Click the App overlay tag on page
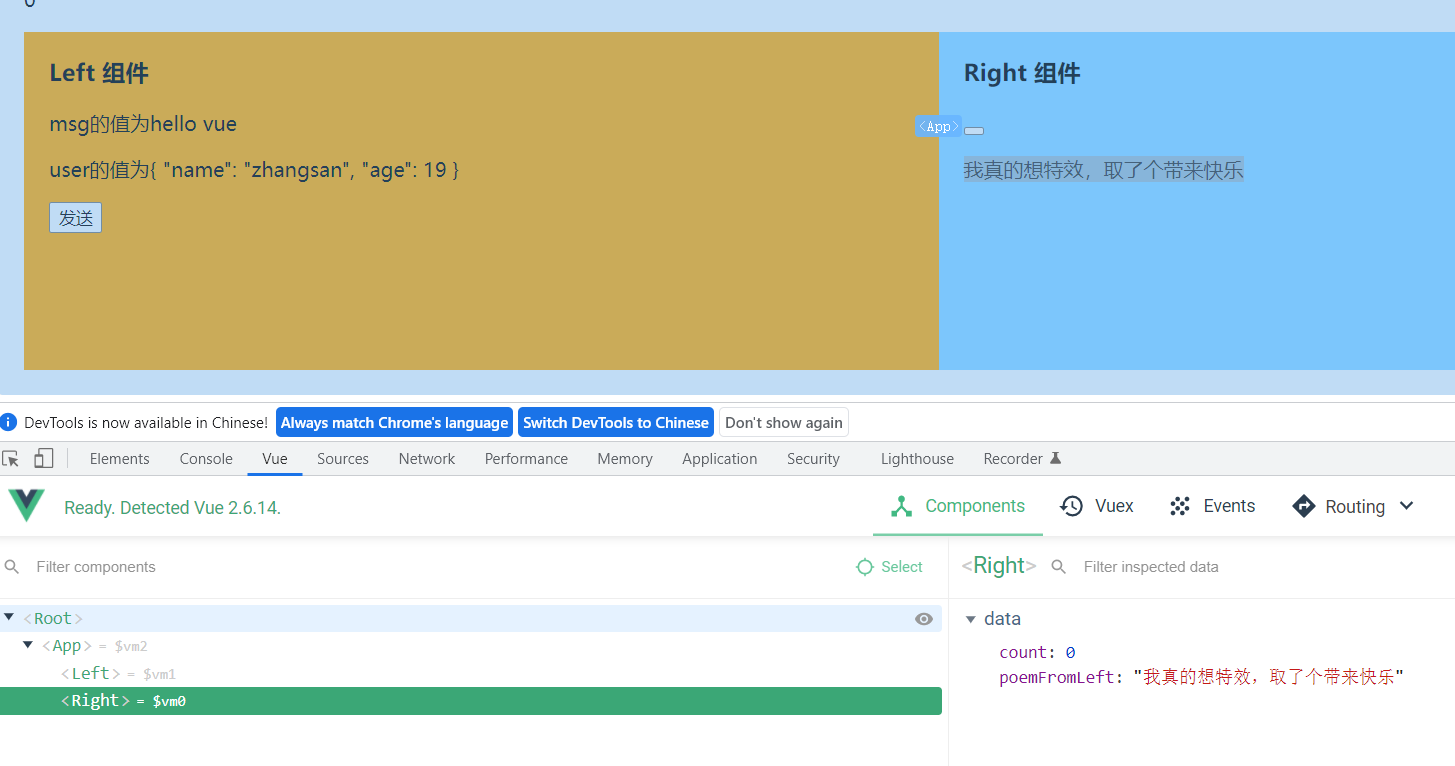Viewport: 1455px width, 766px height. 938,126
